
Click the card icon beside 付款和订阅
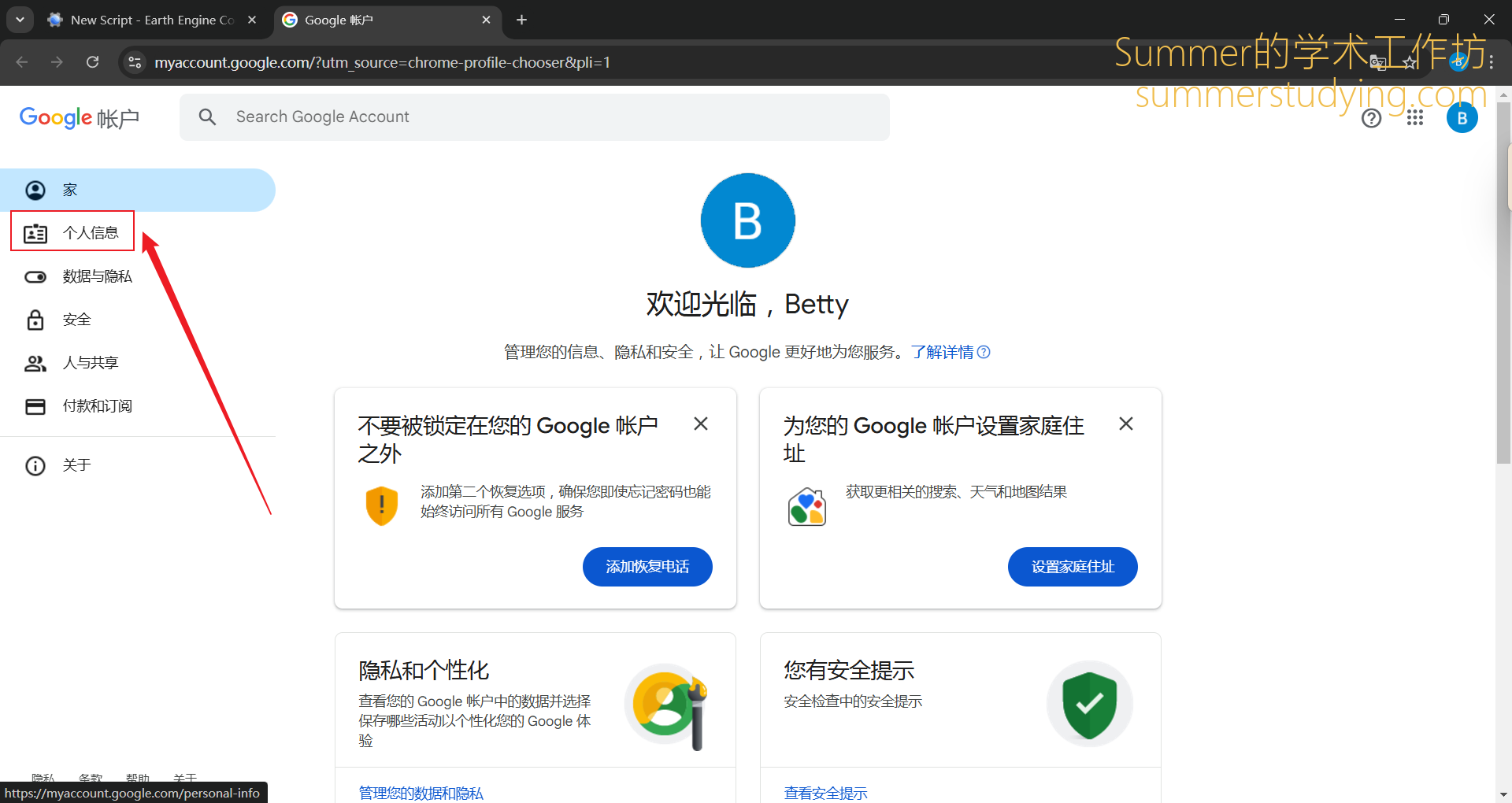[x=35, y=406]
